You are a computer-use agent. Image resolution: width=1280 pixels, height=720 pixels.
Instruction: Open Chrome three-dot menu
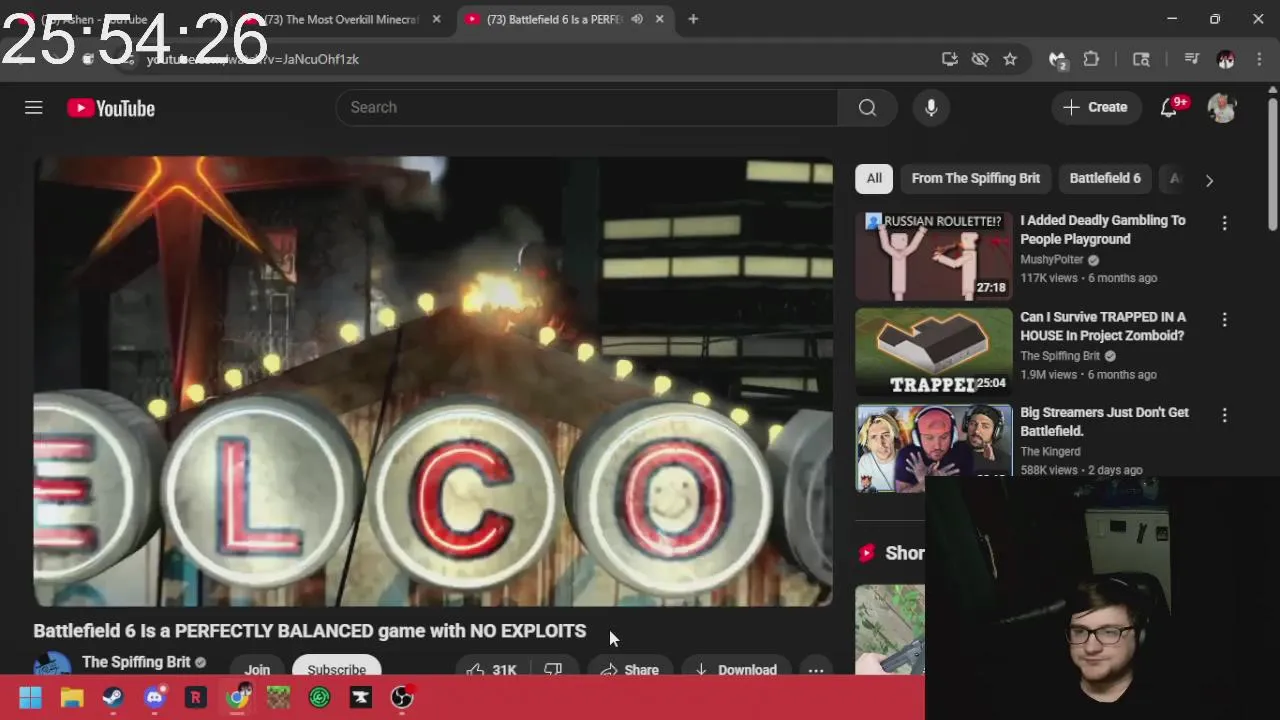(x=1257, y=59)
